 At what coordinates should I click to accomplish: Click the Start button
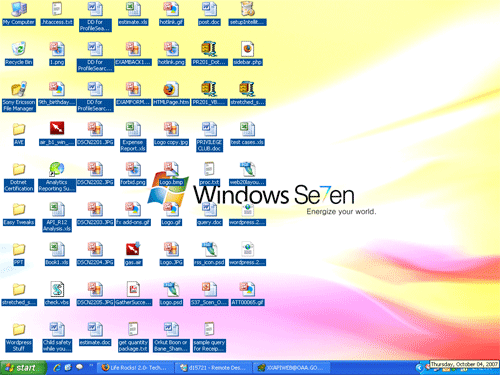pos(23,368)
